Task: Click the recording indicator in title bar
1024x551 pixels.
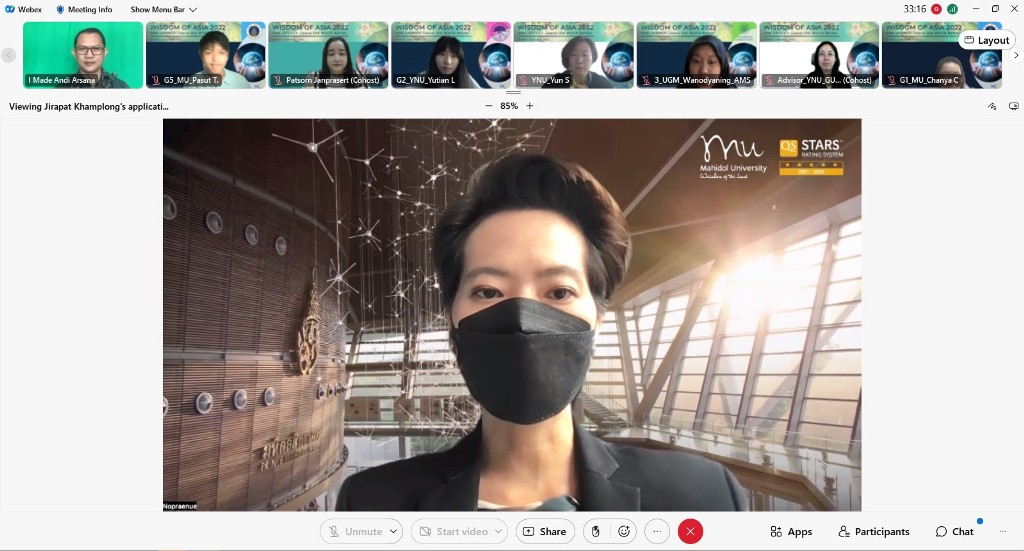Action: [x=936, y=9]
